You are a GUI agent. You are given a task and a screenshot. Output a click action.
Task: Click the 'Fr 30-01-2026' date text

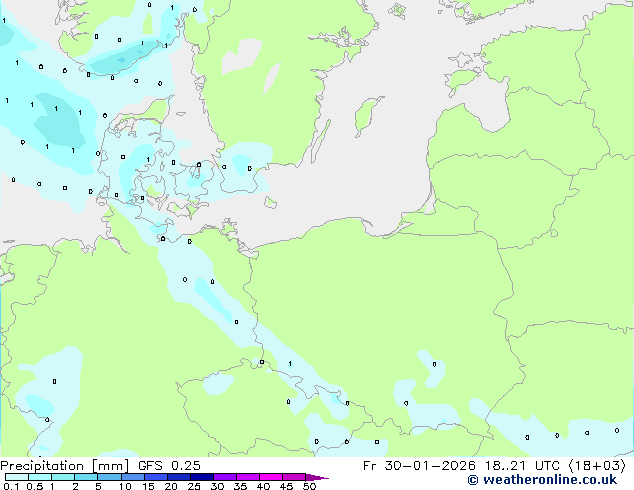(x=419, y=466)
